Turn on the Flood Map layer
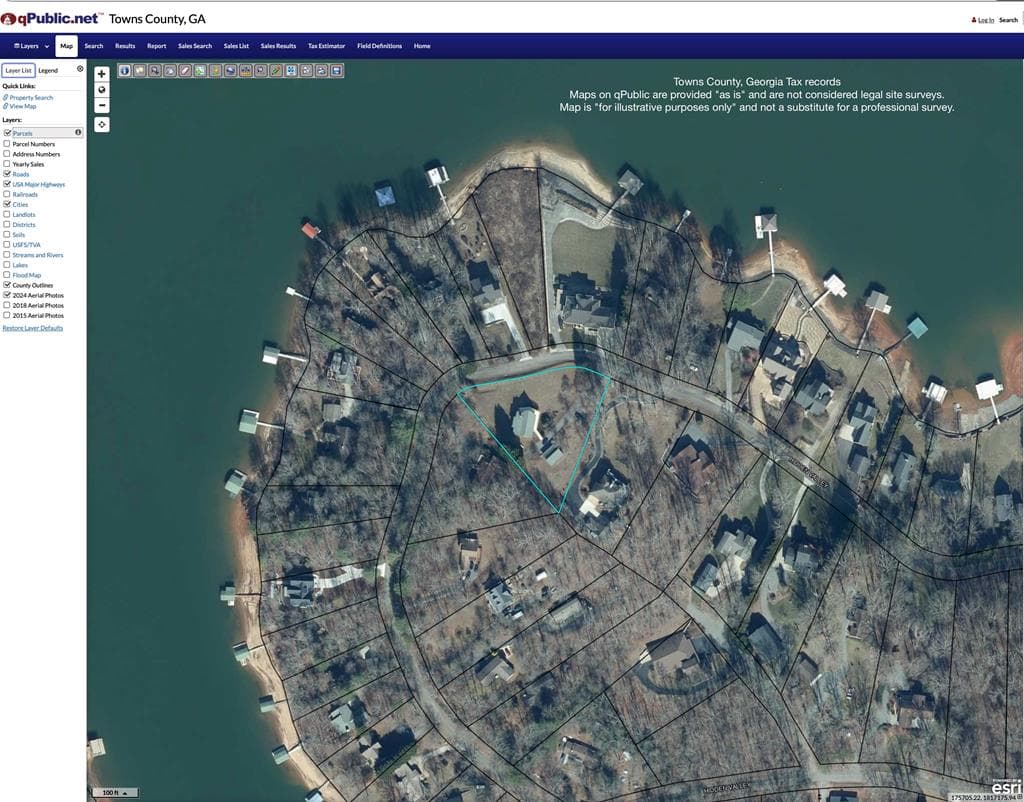 tap(7, 275)
